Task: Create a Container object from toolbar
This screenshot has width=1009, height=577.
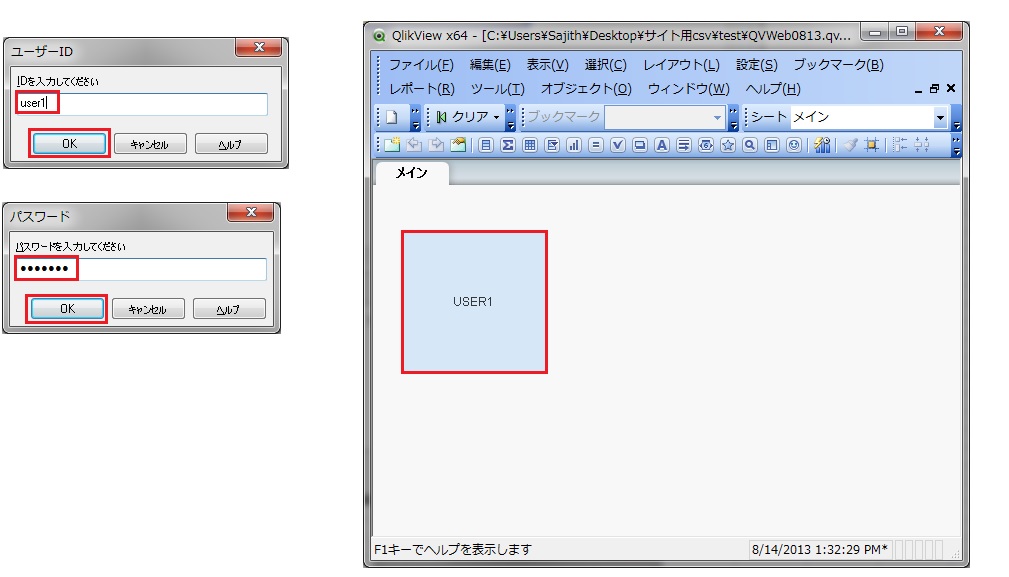Action: pos(772,145)
